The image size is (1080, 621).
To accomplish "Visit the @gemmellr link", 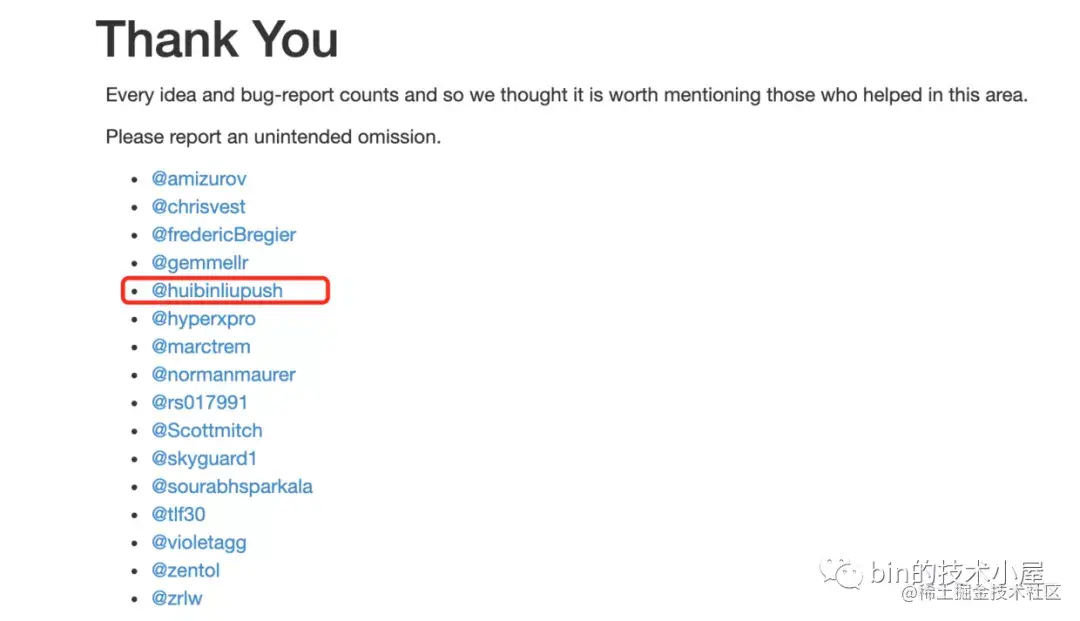I will pyautogui.click(x=200, y=263).
